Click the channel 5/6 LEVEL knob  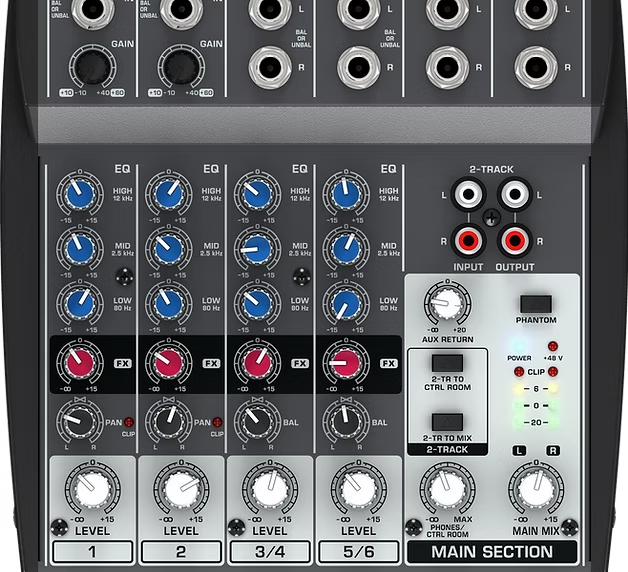click(359, 489)
